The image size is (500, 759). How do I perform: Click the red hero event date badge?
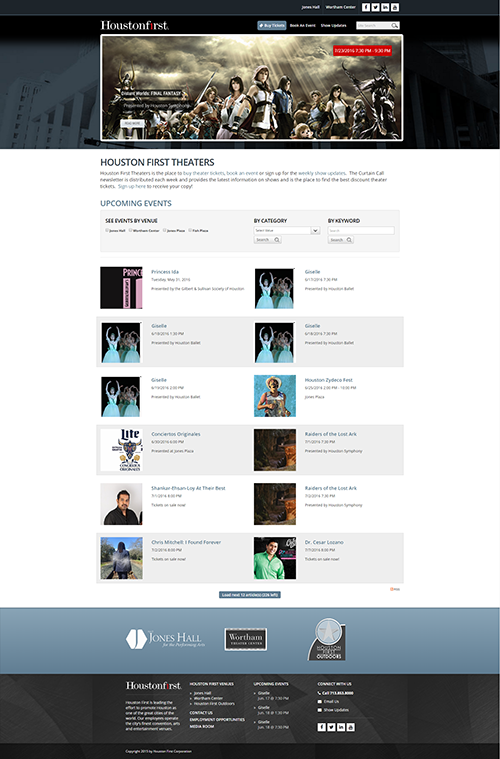(x=363, y=51)
